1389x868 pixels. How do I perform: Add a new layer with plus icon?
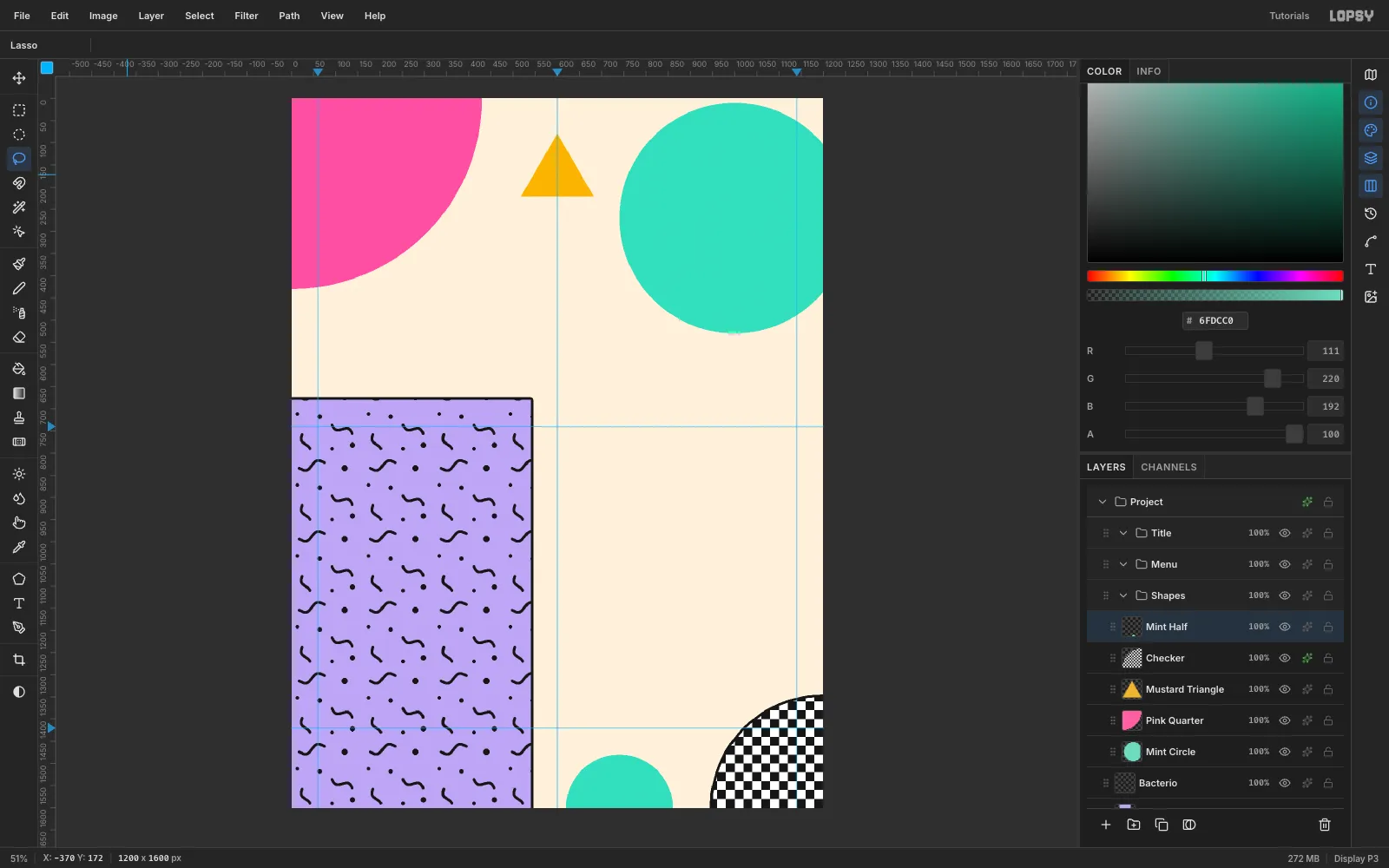(1106, 825)
